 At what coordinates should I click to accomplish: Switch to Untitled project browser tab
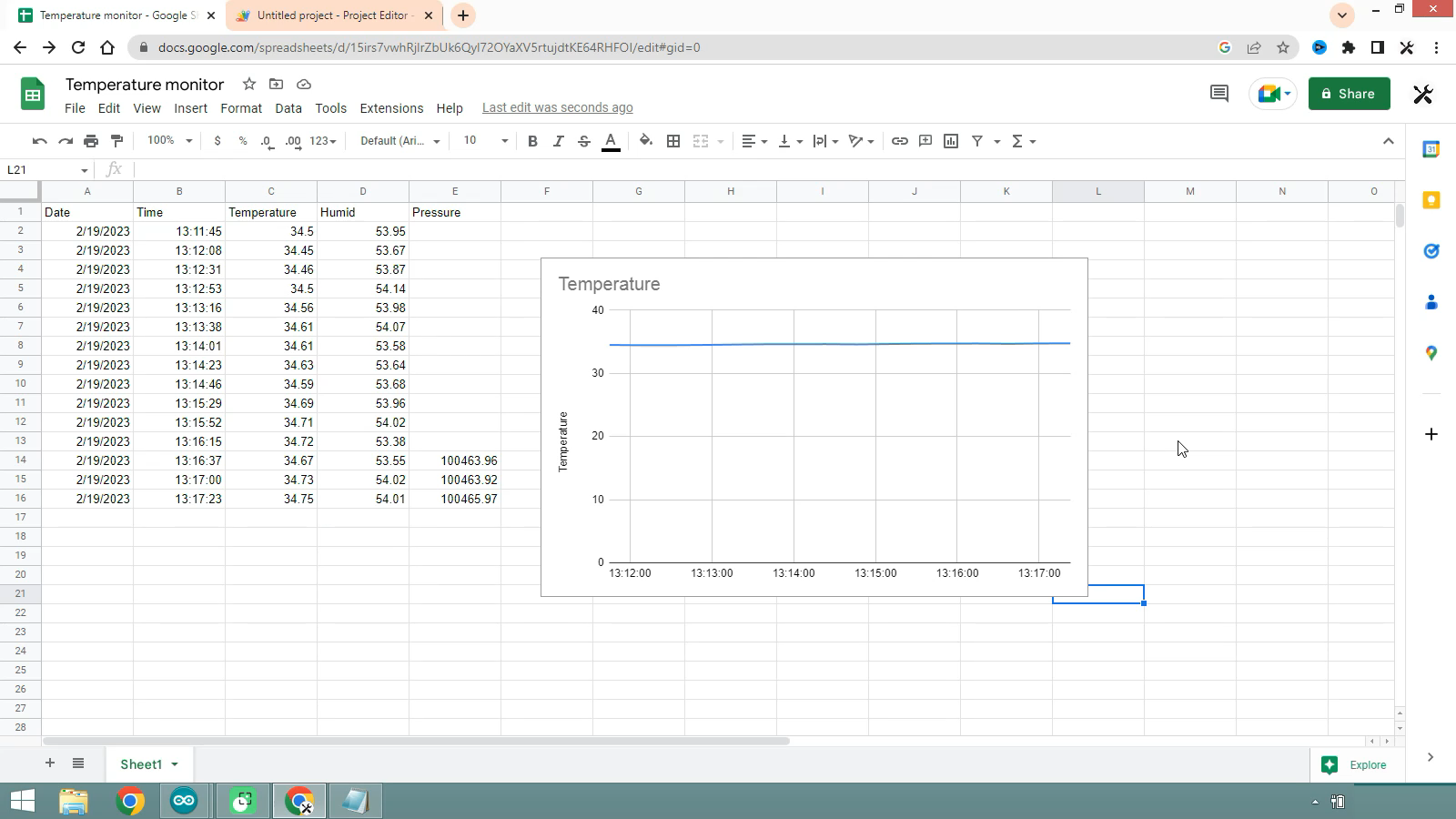336,15
